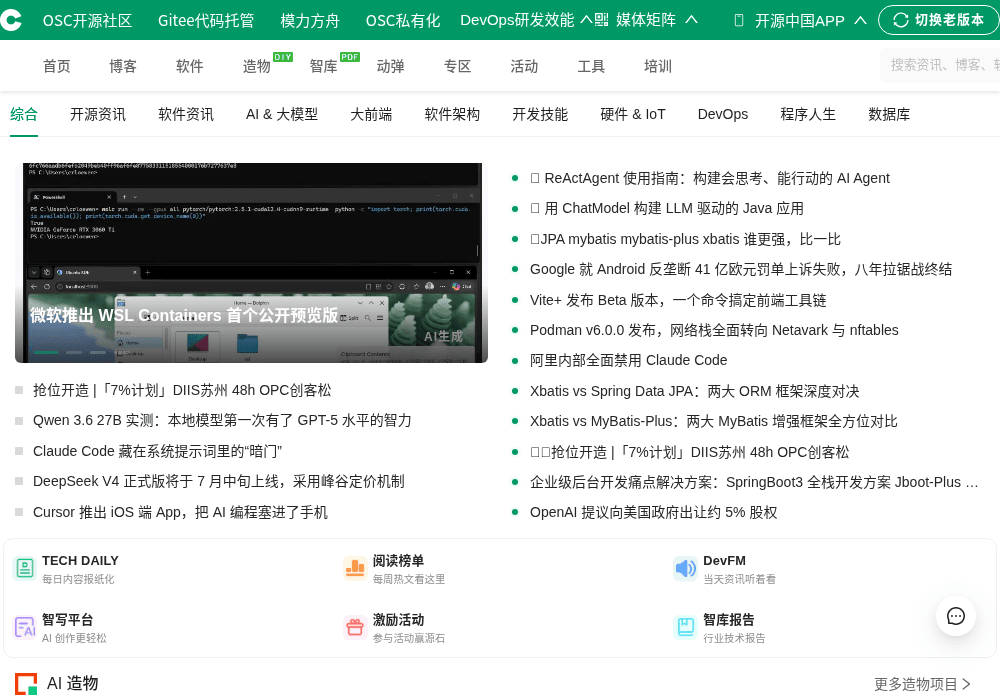
Task: Open 企业级后台开发痛点解决方案 Jboot-Plus article
Action: 754,482
